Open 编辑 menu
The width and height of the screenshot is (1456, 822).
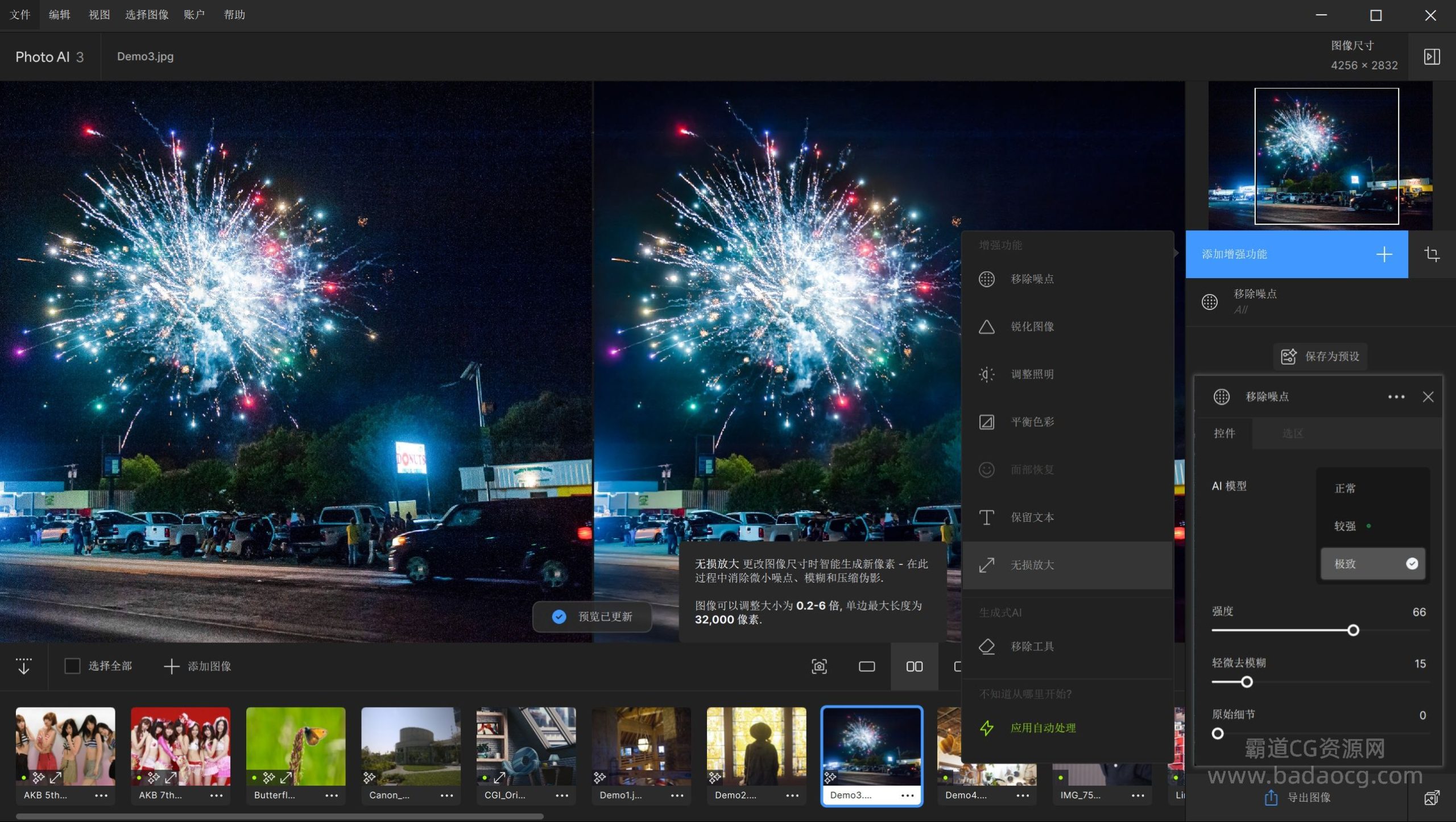point(59,15)
